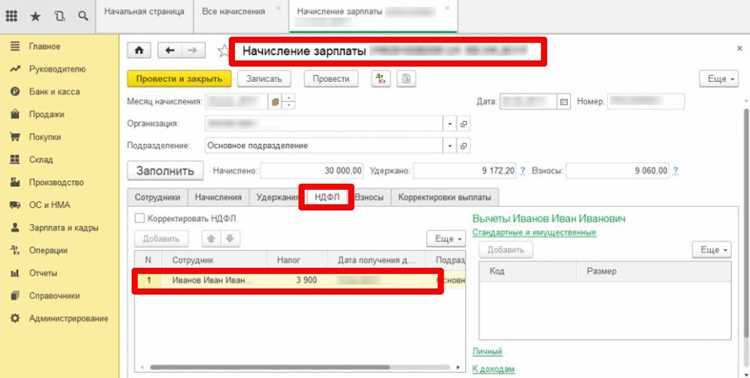Go forward with the right arrow button
Viewport: 750px width, 378px height.
pos(193,50)
